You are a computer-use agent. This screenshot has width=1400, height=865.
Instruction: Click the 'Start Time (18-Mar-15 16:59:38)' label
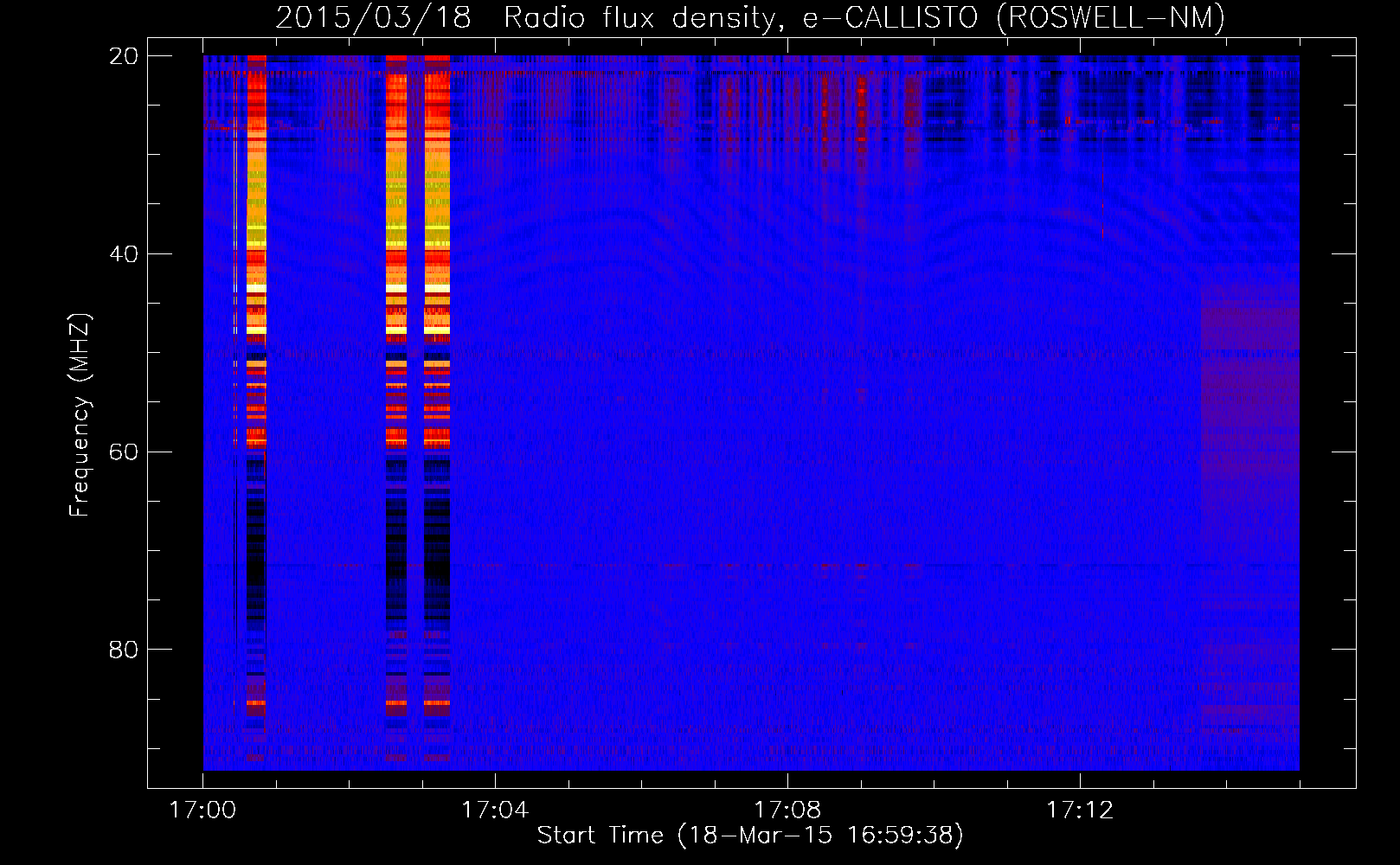pyautogui.click(x=750, y=836)
